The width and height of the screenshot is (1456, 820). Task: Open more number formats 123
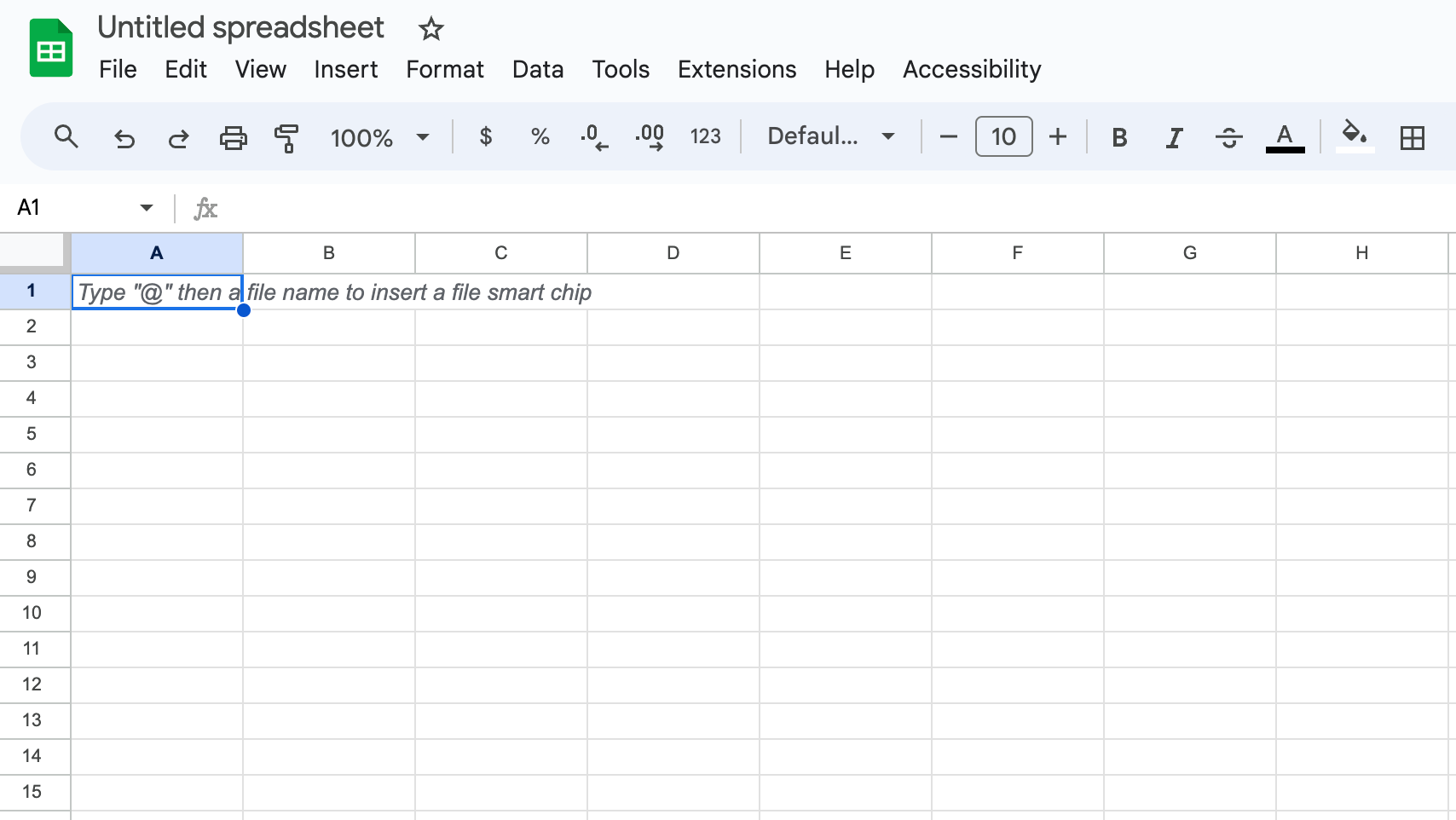click(705, 136)
